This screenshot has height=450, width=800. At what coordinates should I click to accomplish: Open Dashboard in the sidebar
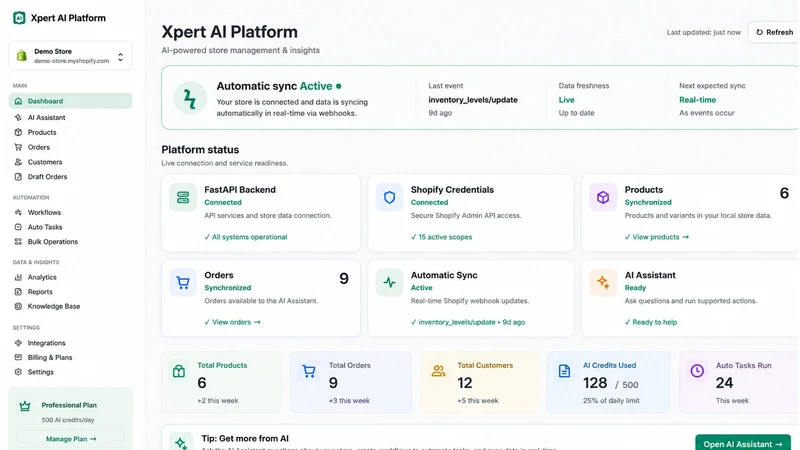(x=70, y=101)
